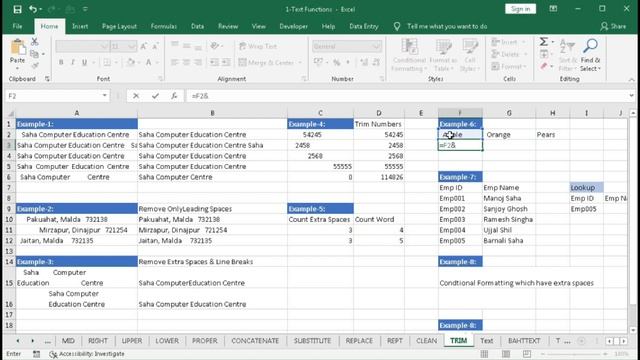Screen dimensions: 640x360
Task: Click the Fill Color bucket
Action: tap(131, 62)
